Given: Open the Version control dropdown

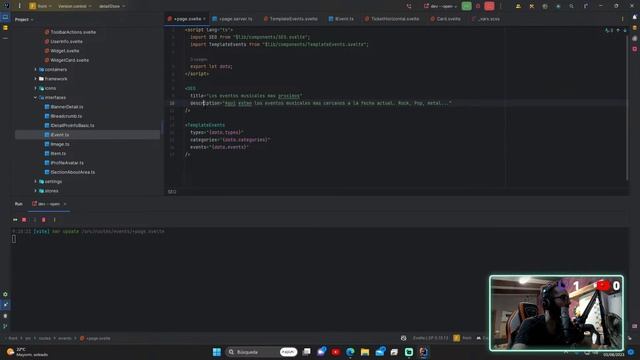Looking at the screenshot, I should [74, 6].
